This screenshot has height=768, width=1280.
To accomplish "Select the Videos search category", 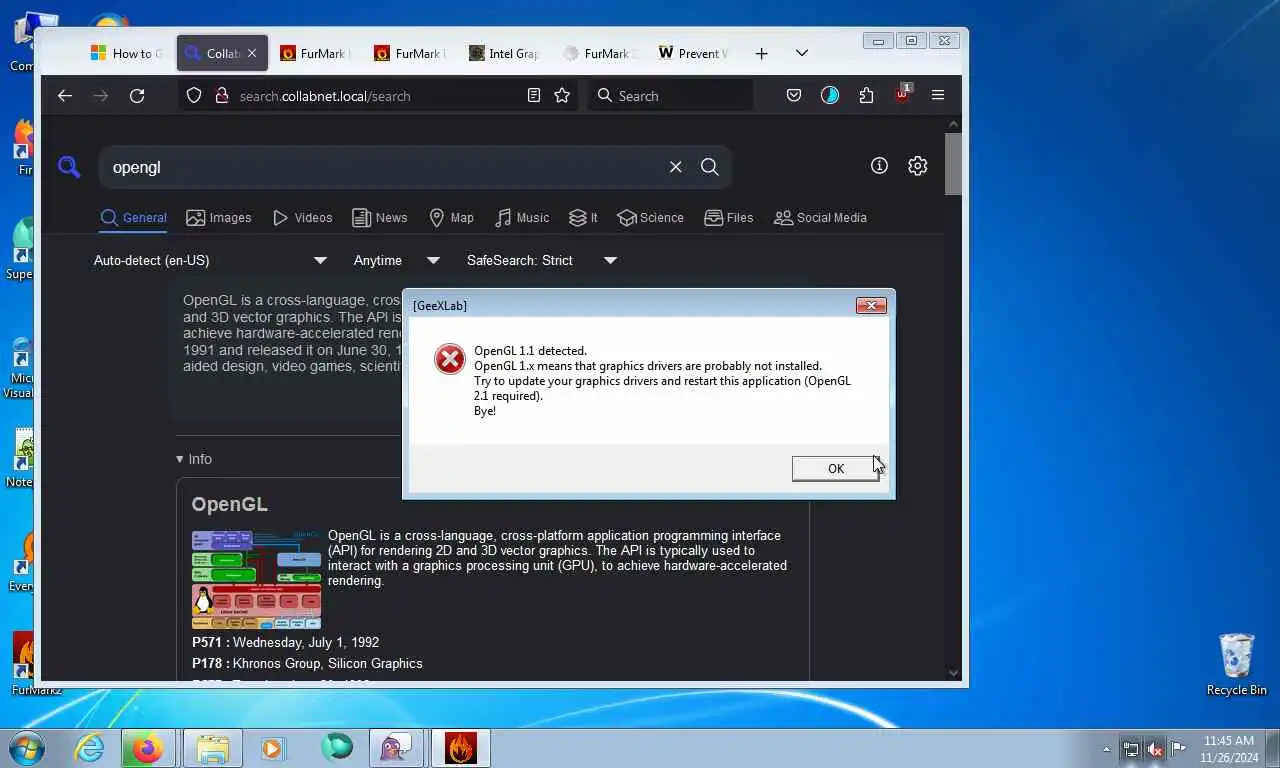I will (302, 218).
